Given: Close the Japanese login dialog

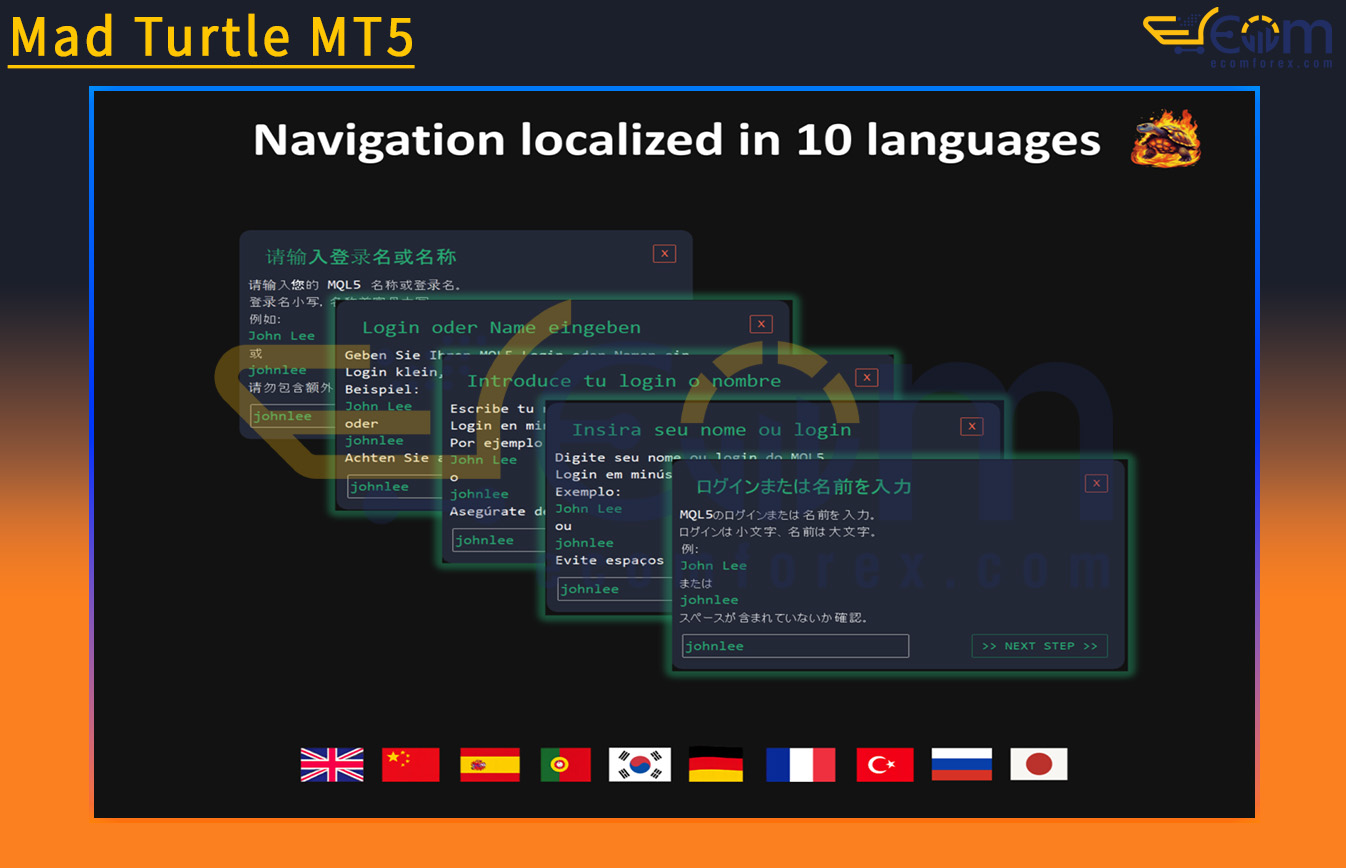Looking at the screenshot, I should point(1096,484).
